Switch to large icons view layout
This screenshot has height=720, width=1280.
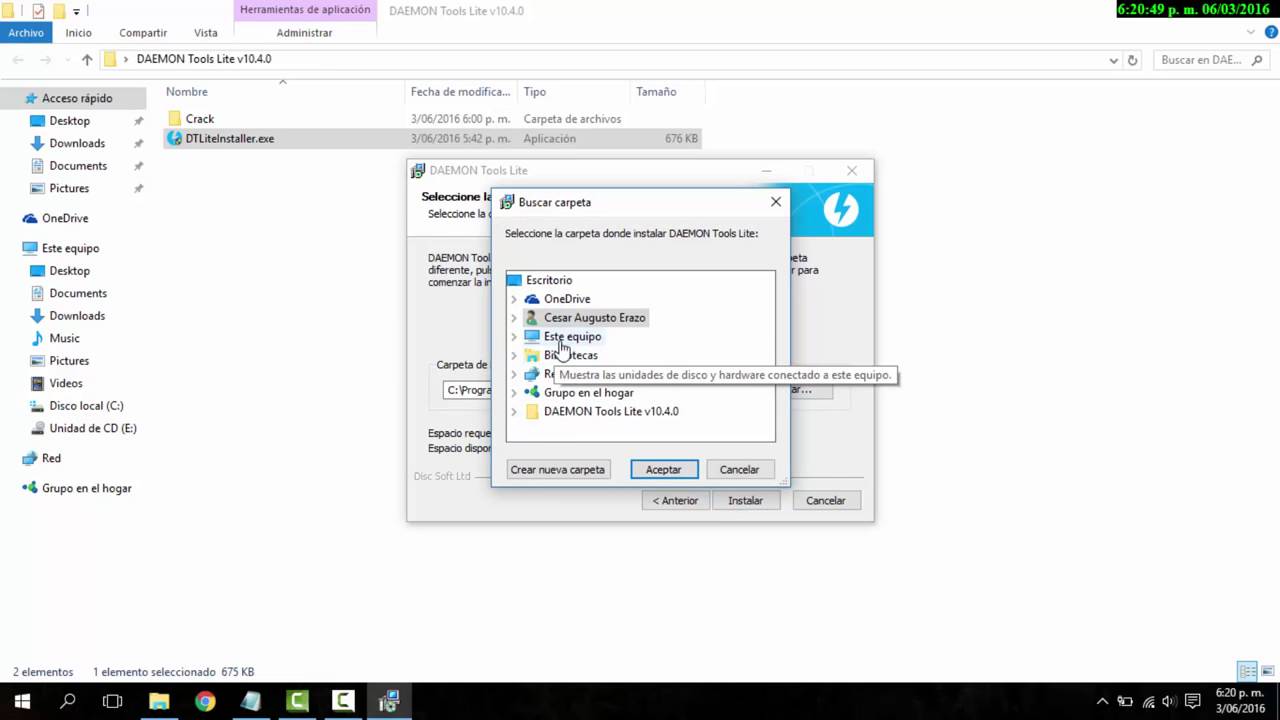coord(1266,672)
